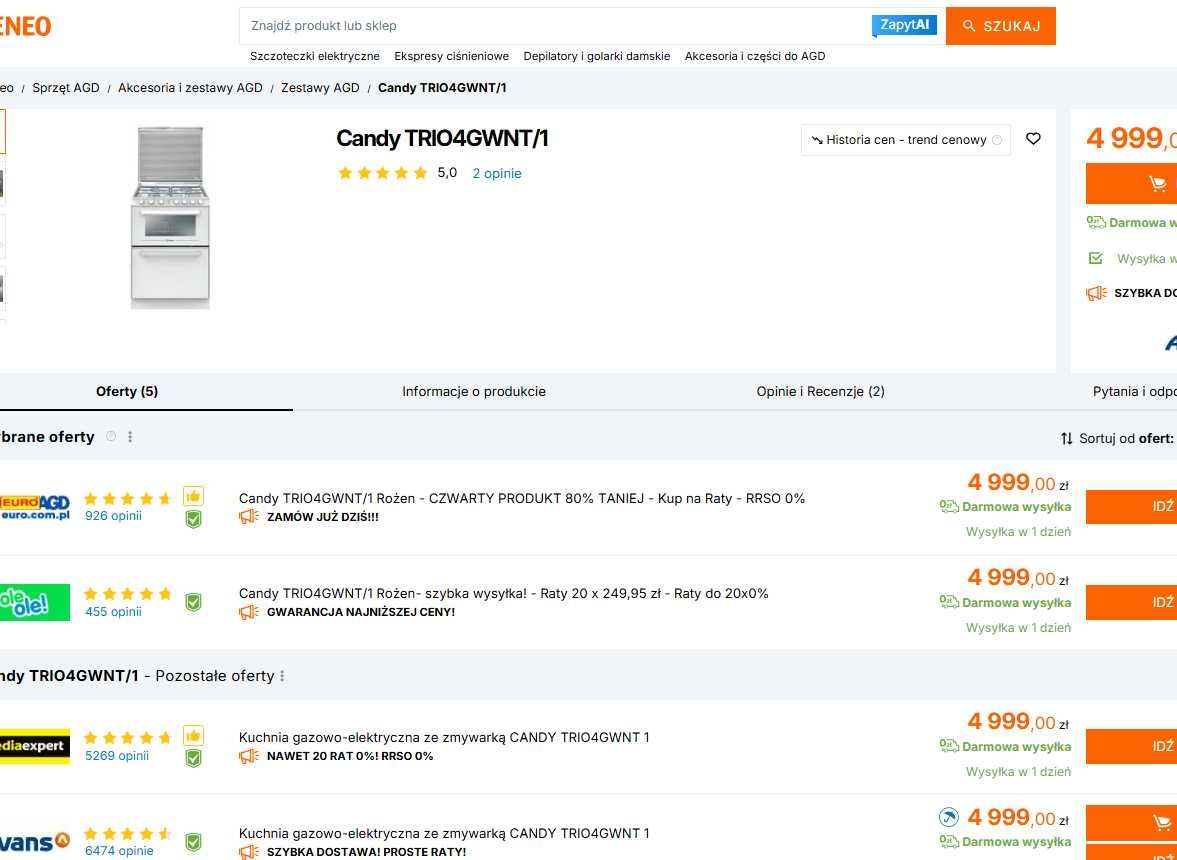Screen dimensions: 1177x860
Task: Go to Euro AGD shop via IDŹ button
Action: pos(1131,507)
